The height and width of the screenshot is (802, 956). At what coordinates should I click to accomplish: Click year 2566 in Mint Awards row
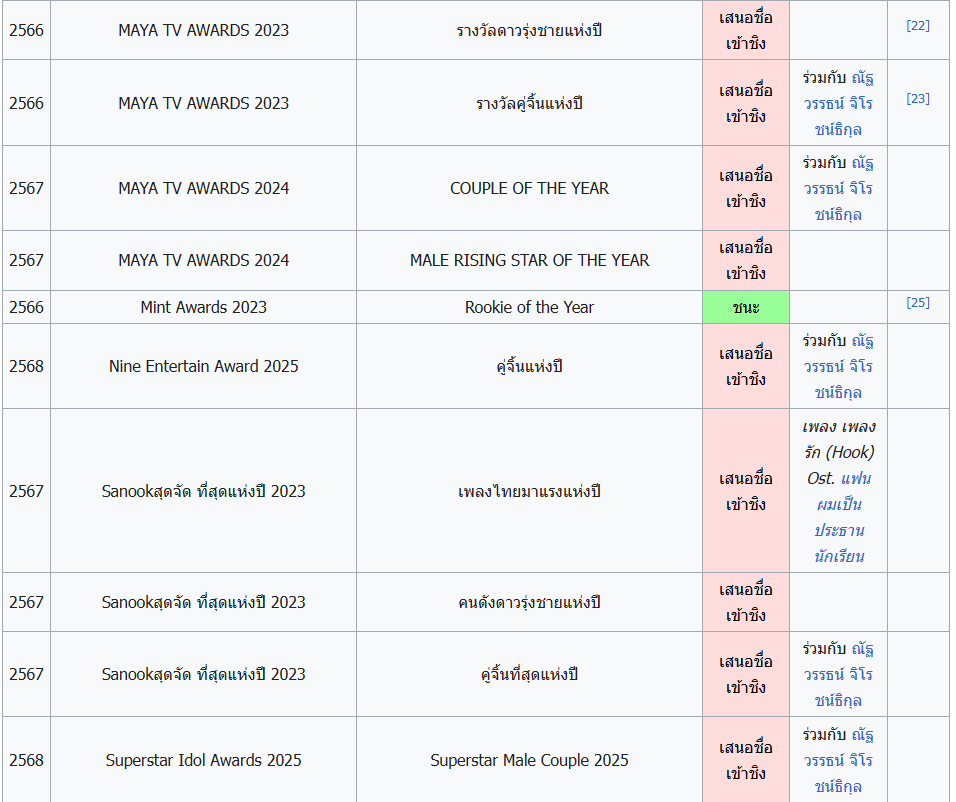click(x=26, y=307)
